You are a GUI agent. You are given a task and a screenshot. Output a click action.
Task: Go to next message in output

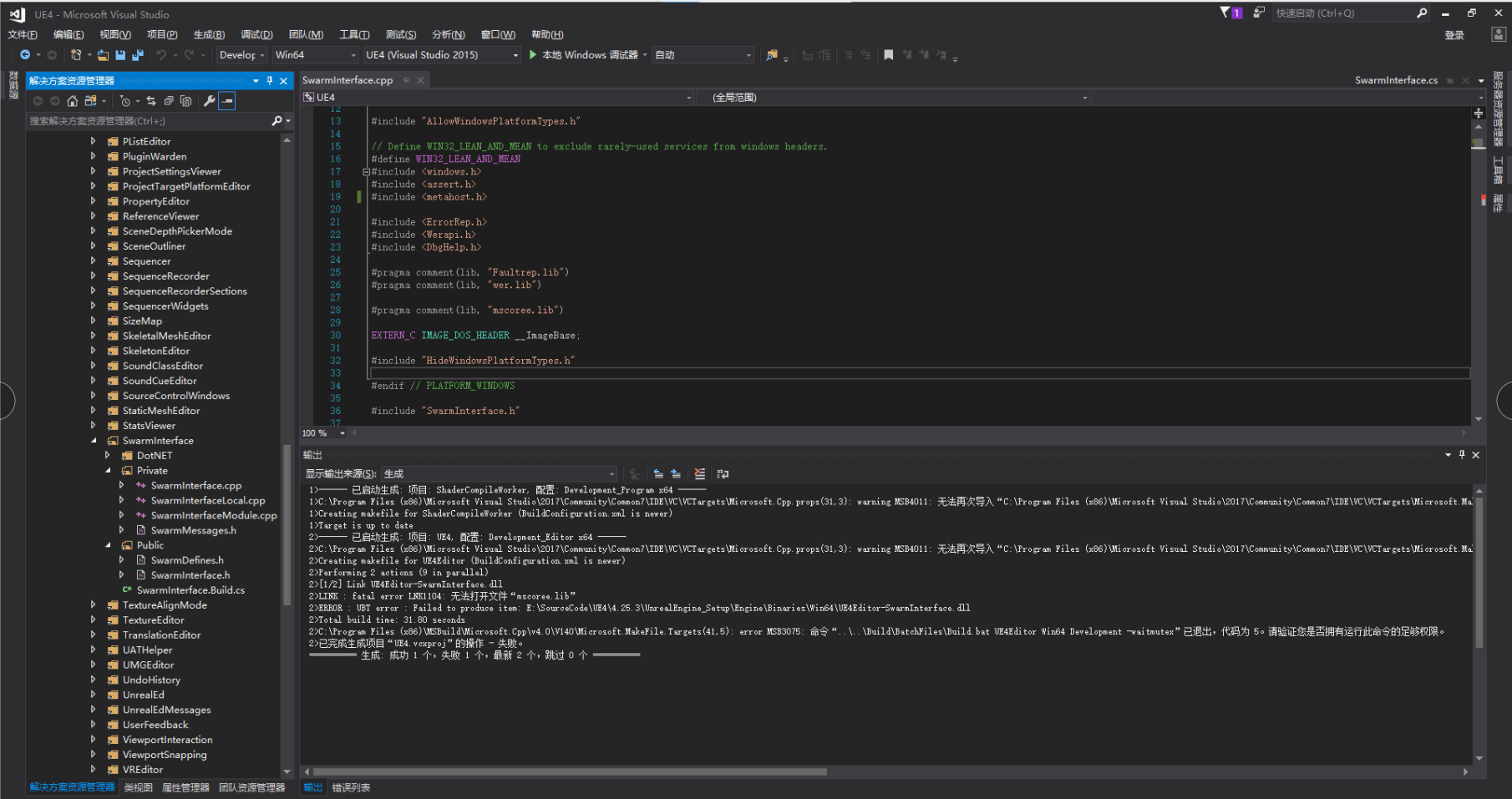(x=676, y=473)
